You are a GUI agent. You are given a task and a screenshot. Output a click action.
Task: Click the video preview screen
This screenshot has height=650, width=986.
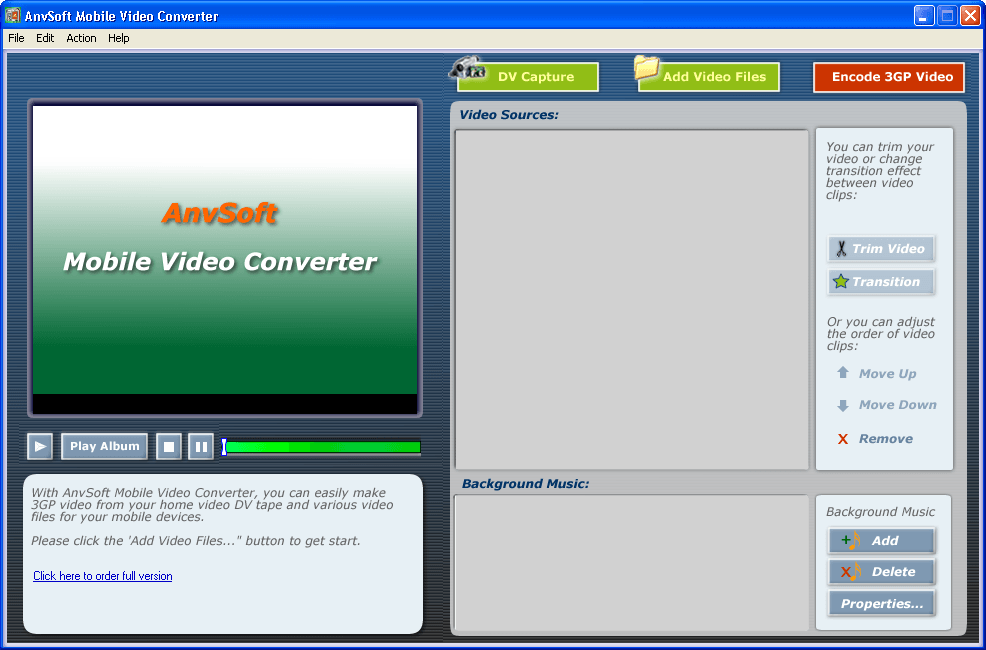pos(224,259)
